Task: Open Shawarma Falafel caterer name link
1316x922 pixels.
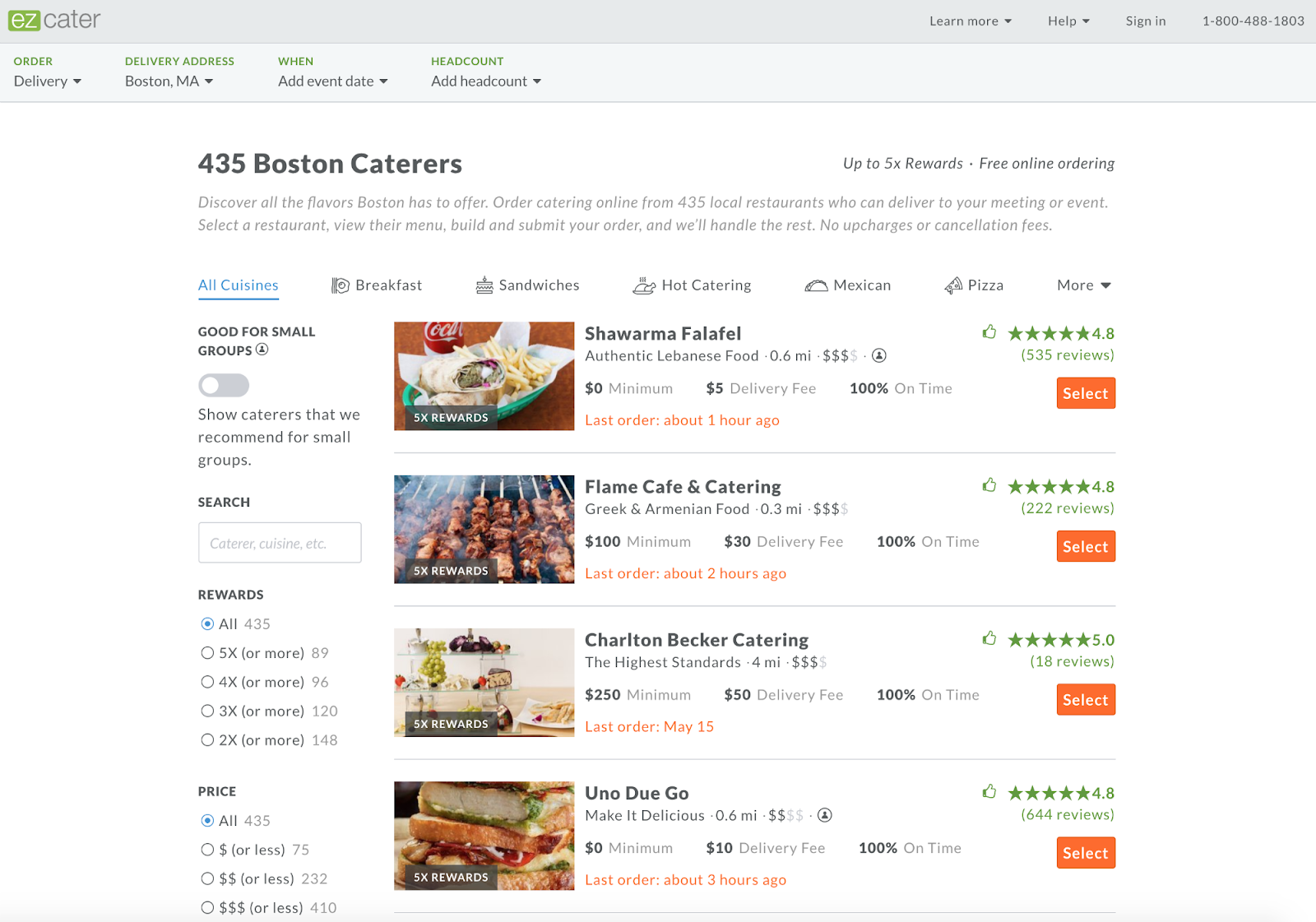Action: click(x=663, y=334)
